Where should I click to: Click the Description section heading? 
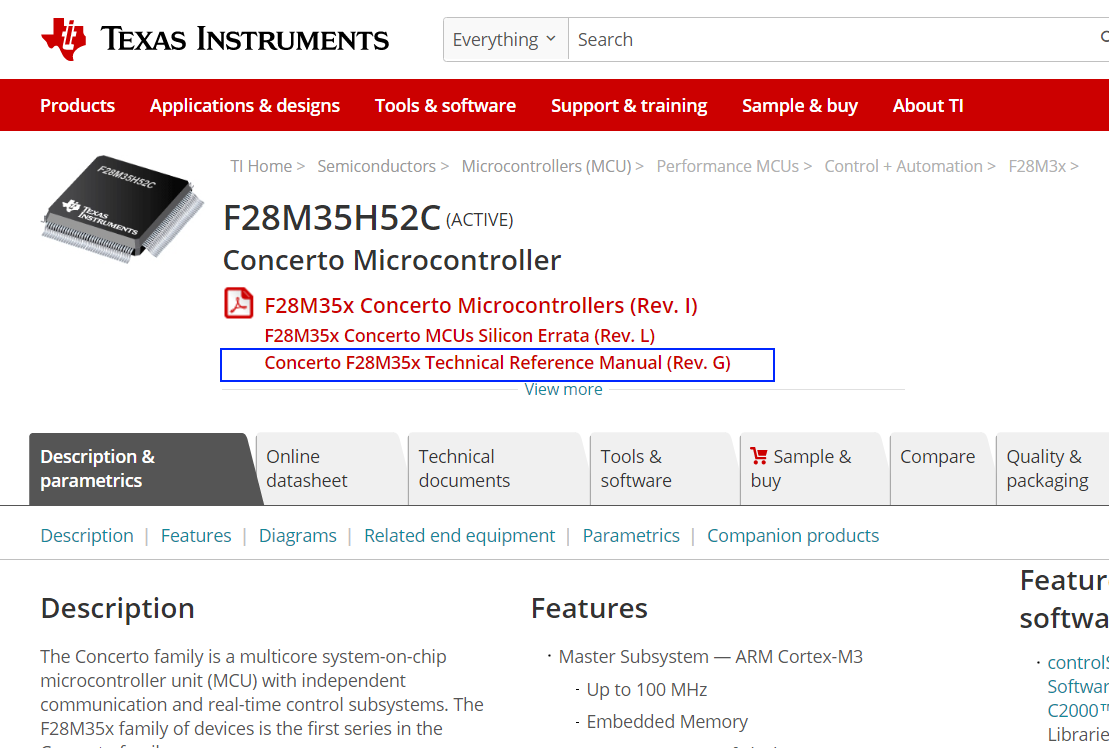(117, 609)
